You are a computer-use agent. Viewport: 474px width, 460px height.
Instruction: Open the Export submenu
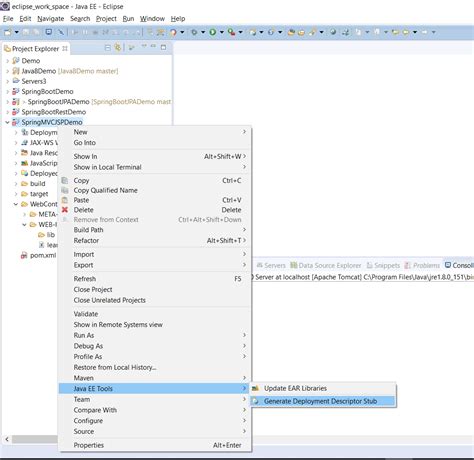coord(155,265)
